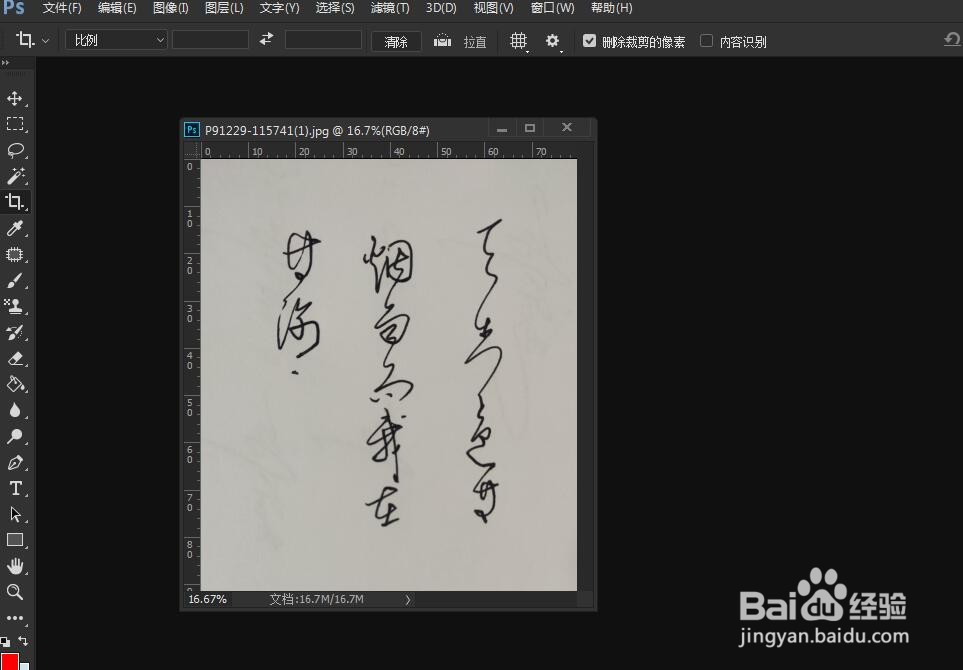
Task: Select the Clone Stamp tool
Action: pos(15,306)
